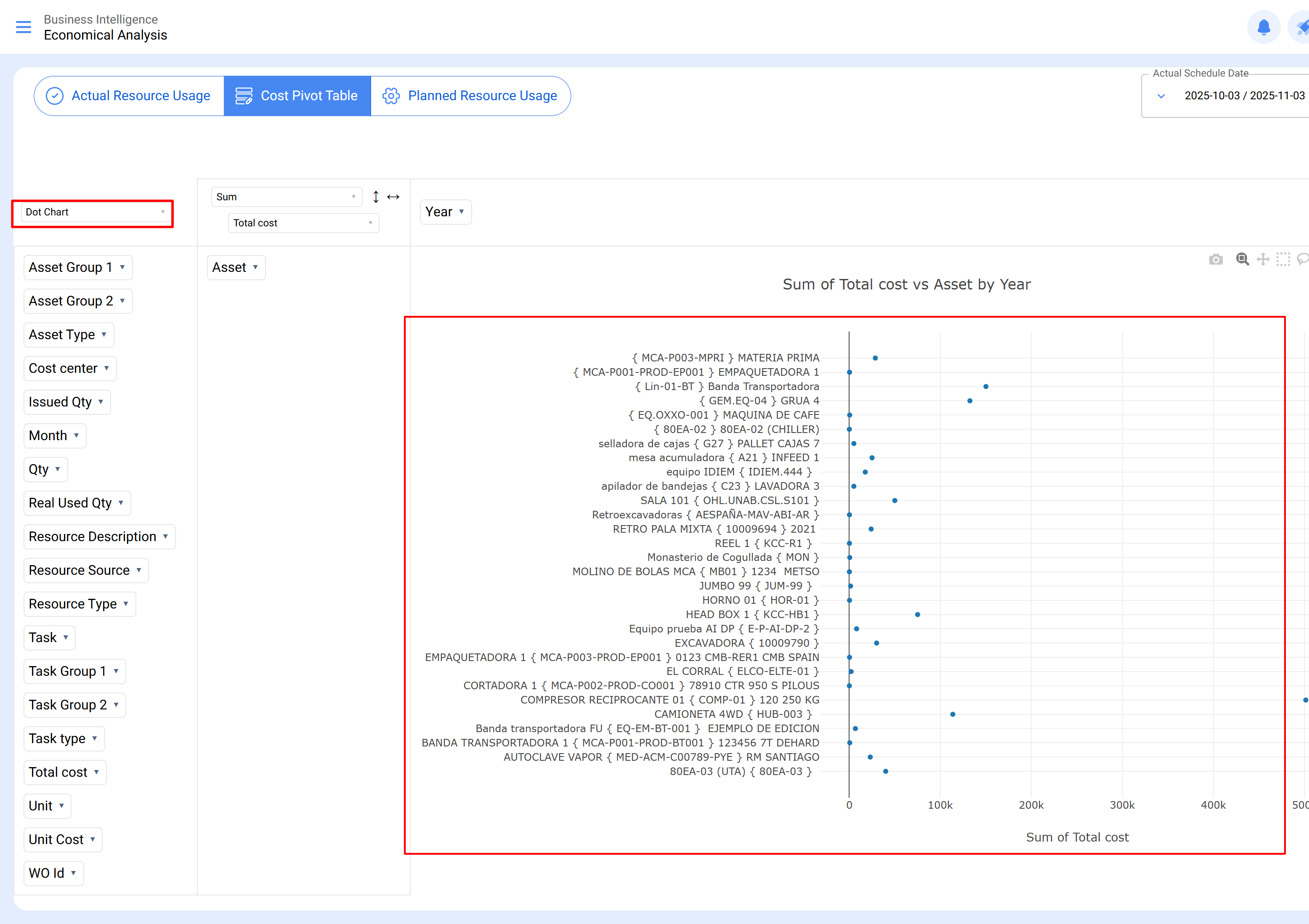
Task: Click the camera download plot icon
Action: point(1216,260)
